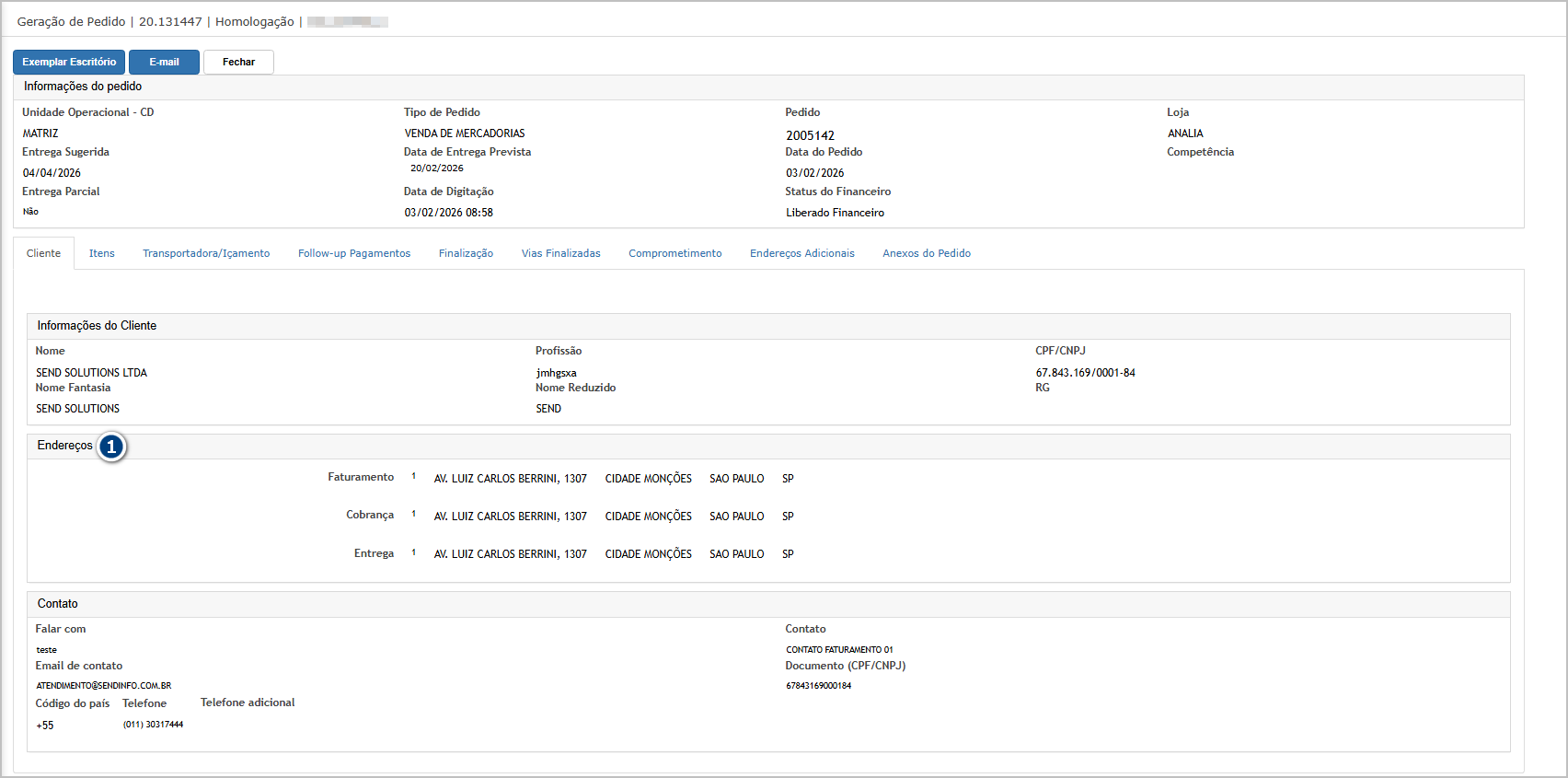Click the Faturamento address number link
The width and height of the screenshot is (1568, 778).
414,476
